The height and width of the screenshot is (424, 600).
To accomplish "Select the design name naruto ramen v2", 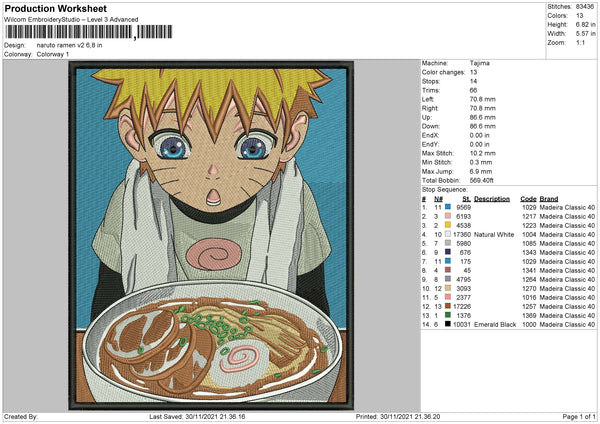I will [69, 45].
